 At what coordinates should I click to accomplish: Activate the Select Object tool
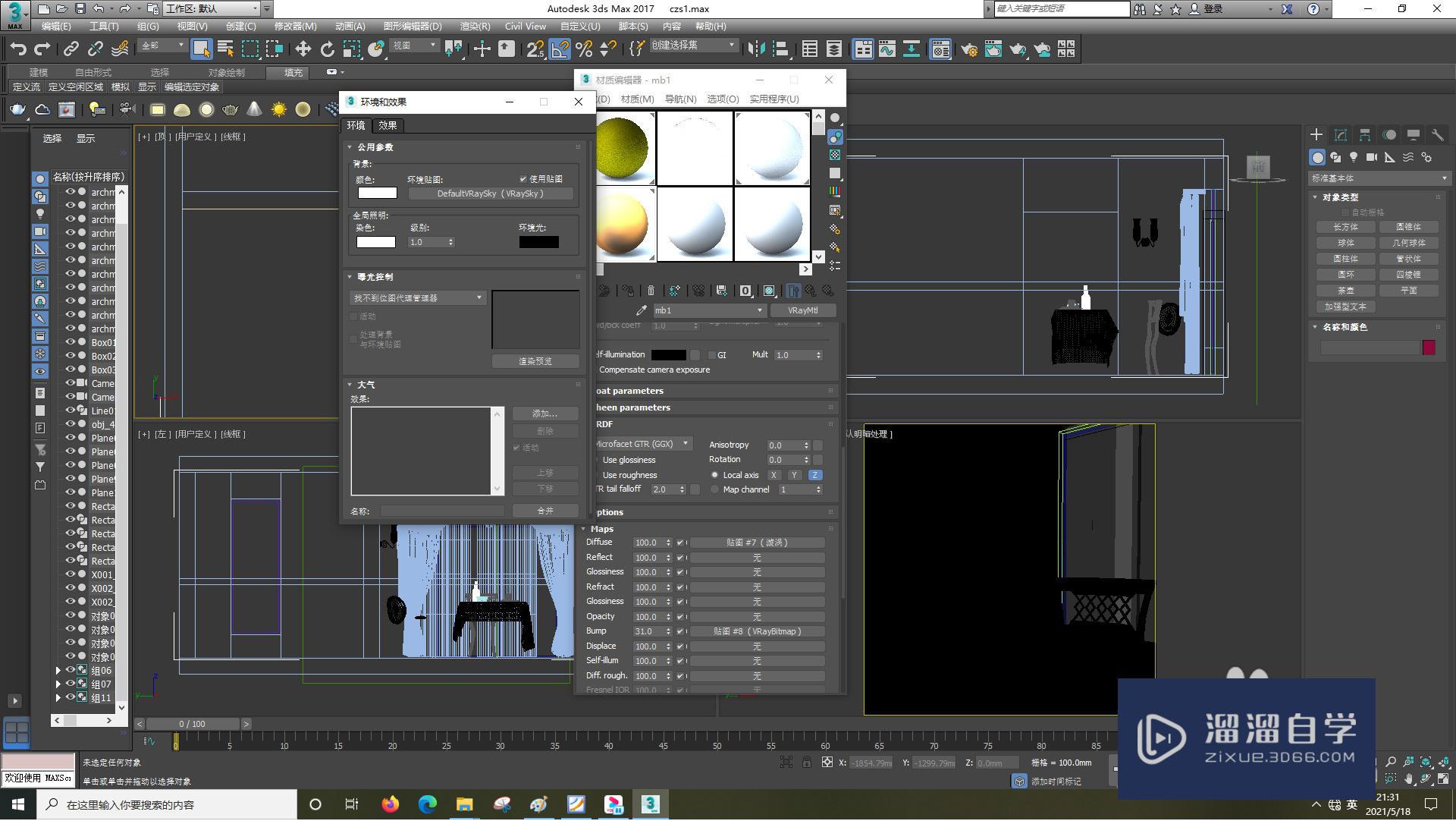(x=201, y=49)
